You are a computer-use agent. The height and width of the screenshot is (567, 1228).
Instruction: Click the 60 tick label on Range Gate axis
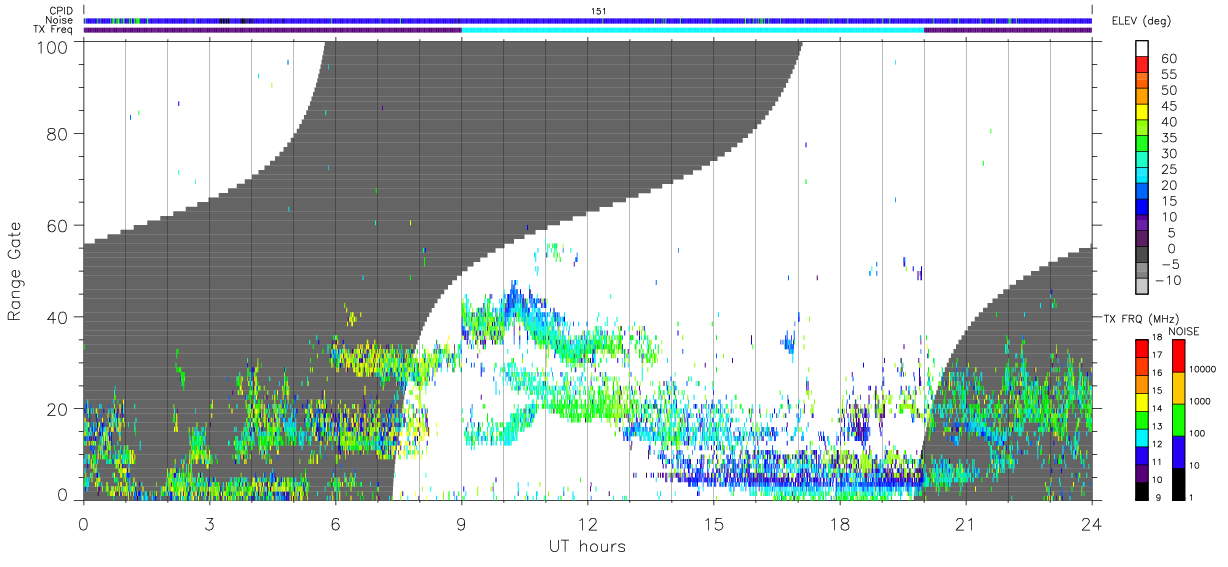[58, 225]
